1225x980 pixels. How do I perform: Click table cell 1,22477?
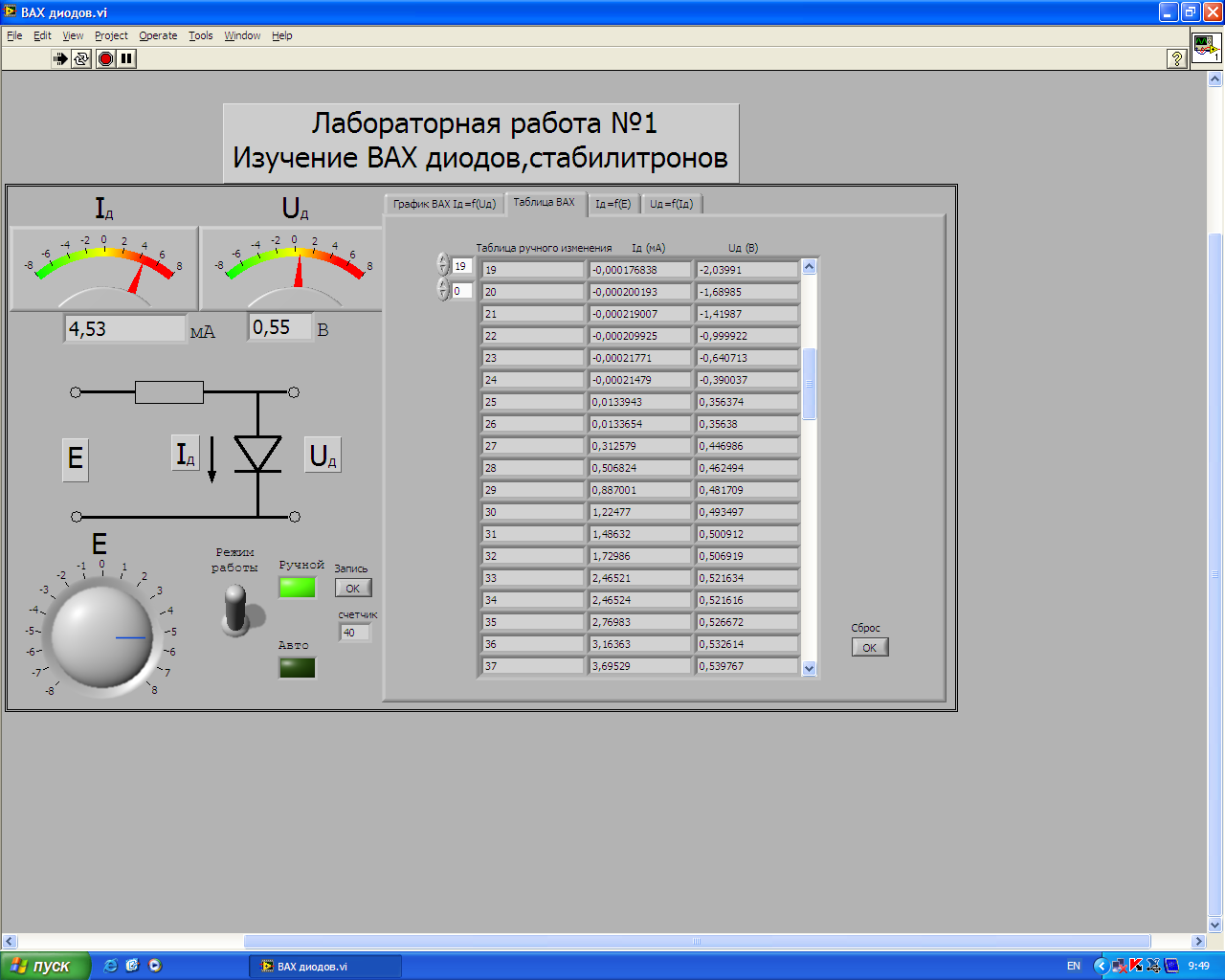tap(639, 512)
